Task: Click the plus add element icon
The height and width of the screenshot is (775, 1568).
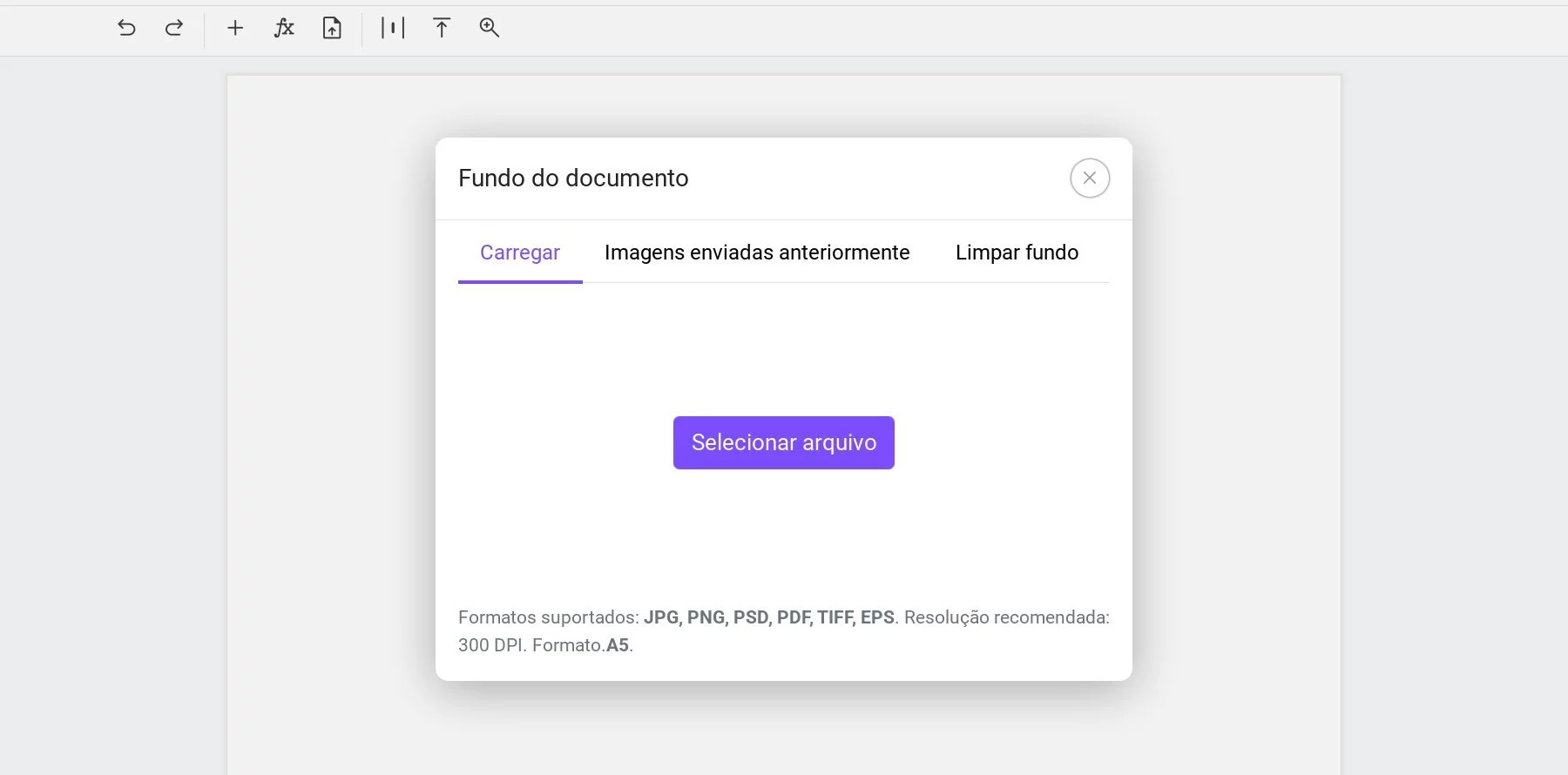Action: [235, 28]
